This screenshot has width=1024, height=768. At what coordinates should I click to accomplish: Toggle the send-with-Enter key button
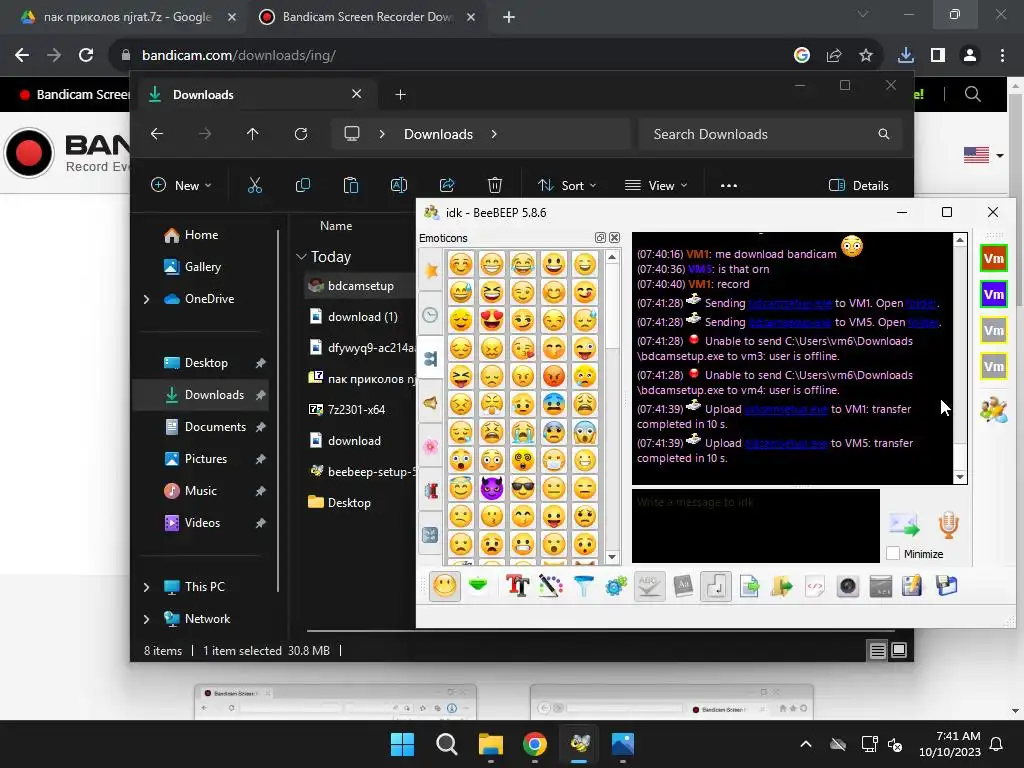point(716,586)
